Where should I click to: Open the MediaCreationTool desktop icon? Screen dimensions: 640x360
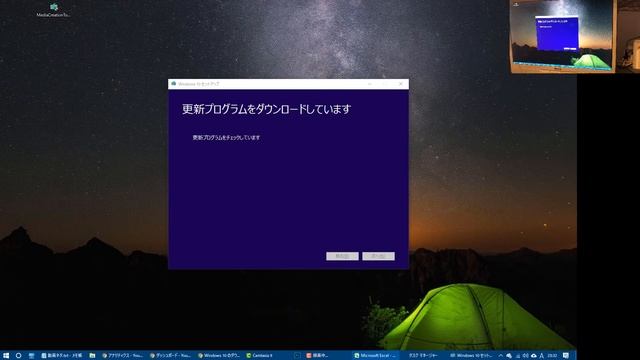coord(53,10)
